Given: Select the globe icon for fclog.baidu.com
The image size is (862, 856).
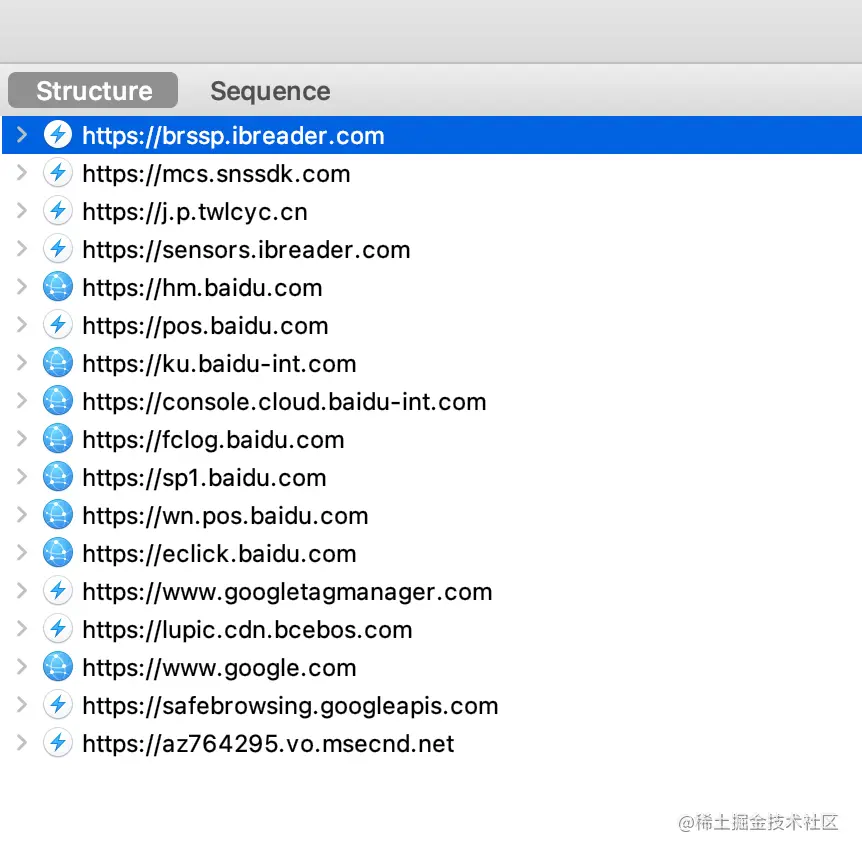Looking at the screenshot, I should tap(57, 439).
